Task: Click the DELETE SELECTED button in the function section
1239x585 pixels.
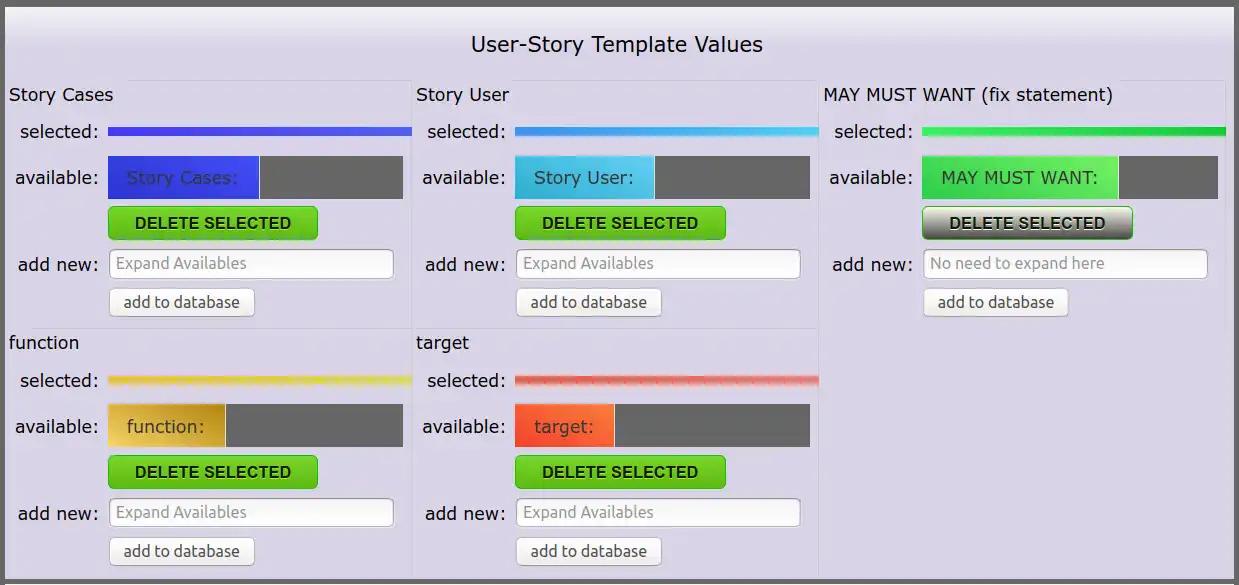Action: (x=212, y=472)
